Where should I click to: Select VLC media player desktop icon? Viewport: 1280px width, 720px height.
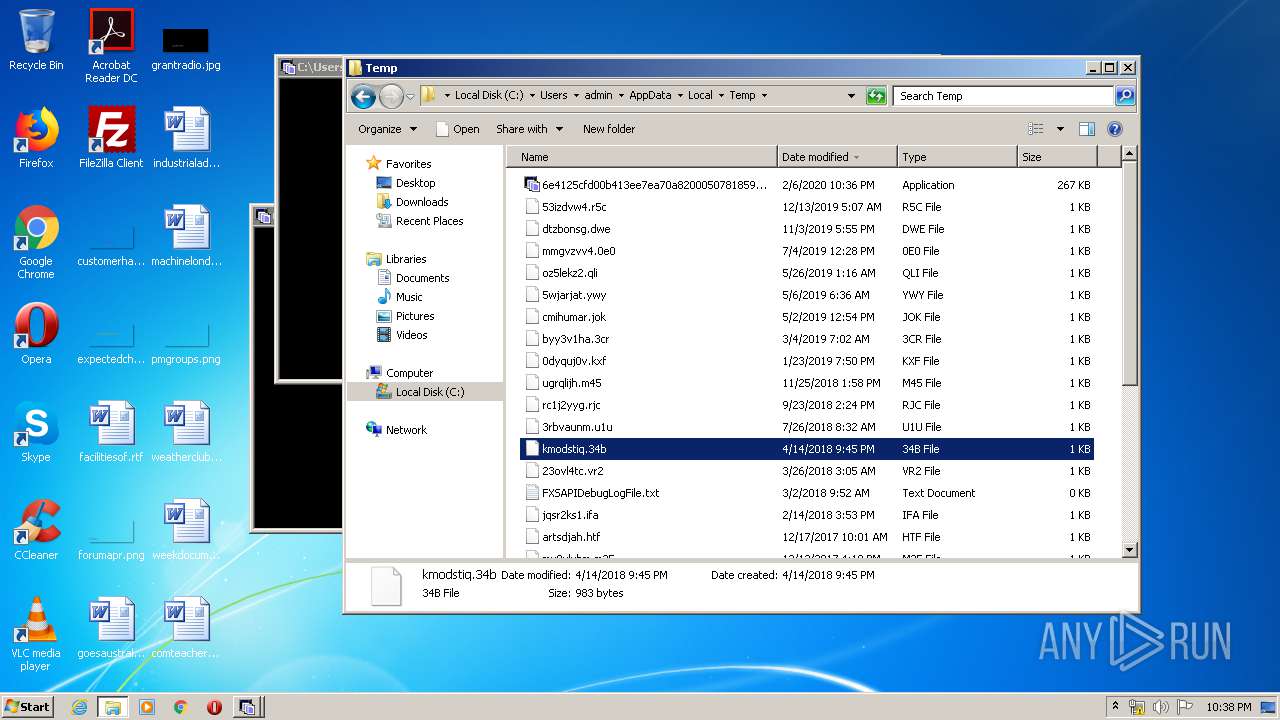tap(36, 634)
